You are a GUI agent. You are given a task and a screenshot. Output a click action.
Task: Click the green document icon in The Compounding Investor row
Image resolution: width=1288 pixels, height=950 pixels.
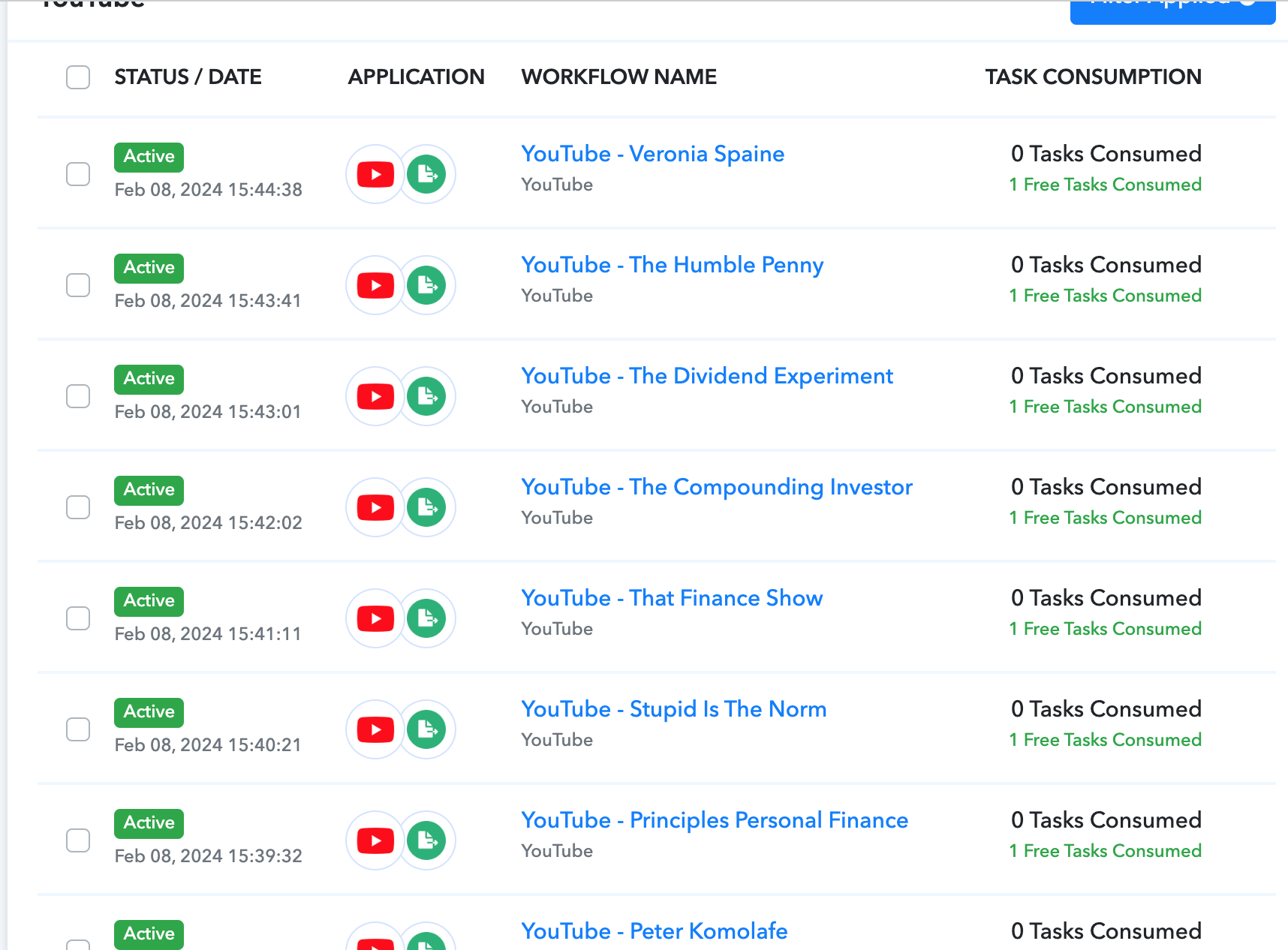tap(426, 507)
